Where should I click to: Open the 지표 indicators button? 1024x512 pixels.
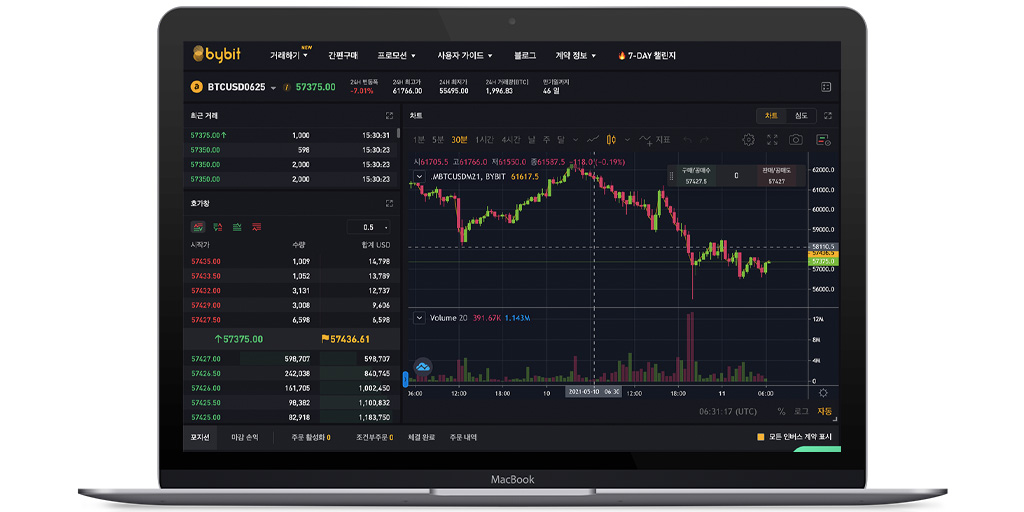coord(655,140)
